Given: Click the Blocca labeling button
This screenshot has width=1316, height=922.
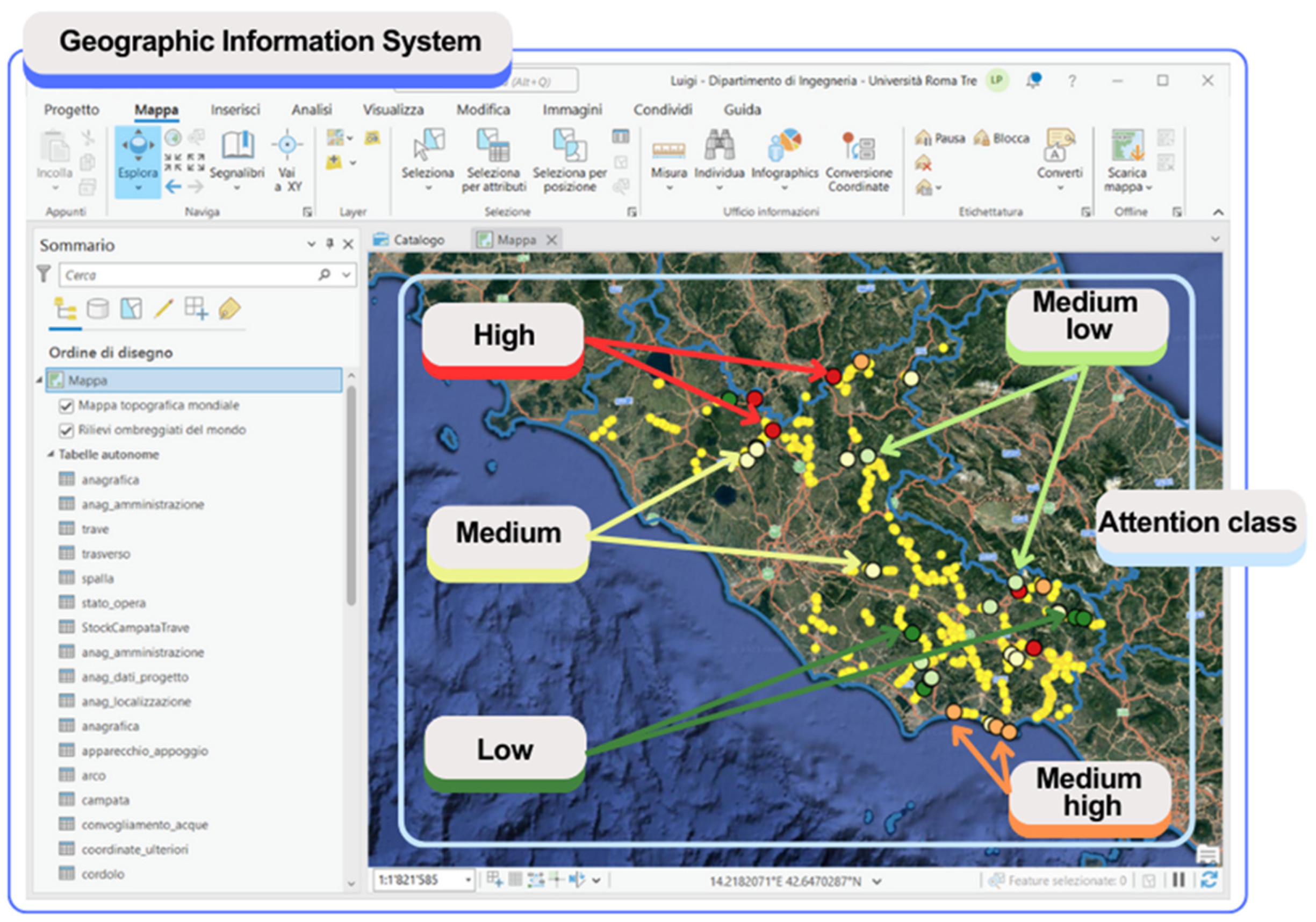Looking at the screenshot, I should [x=1001, y=138].
